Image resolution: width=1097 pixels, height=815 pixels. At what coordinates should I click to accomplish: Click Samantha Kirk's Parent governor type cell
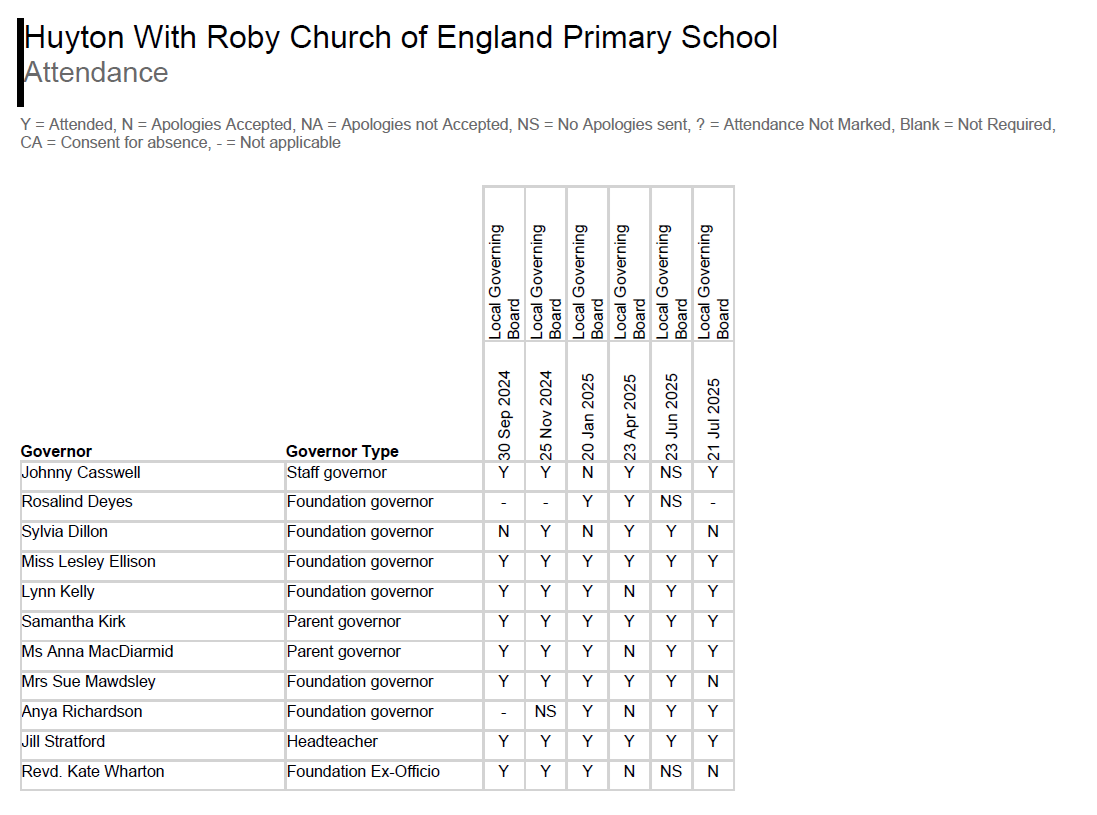344,622
